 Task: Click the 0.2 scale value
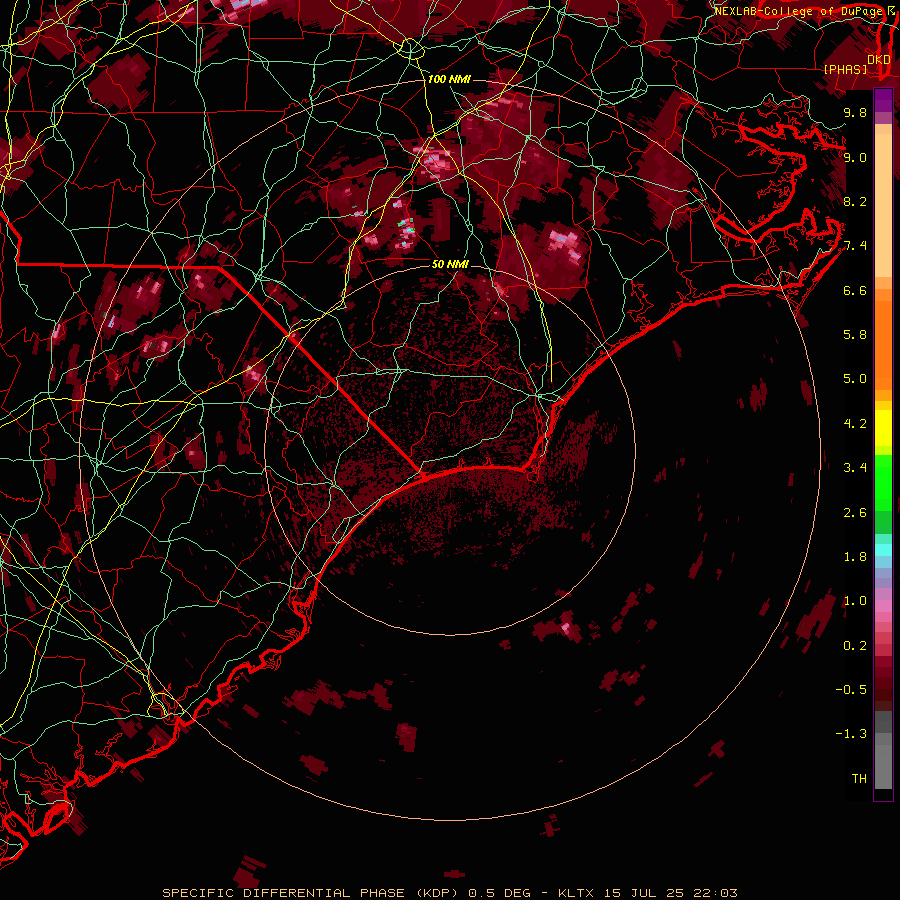click(x=855, y=646)
